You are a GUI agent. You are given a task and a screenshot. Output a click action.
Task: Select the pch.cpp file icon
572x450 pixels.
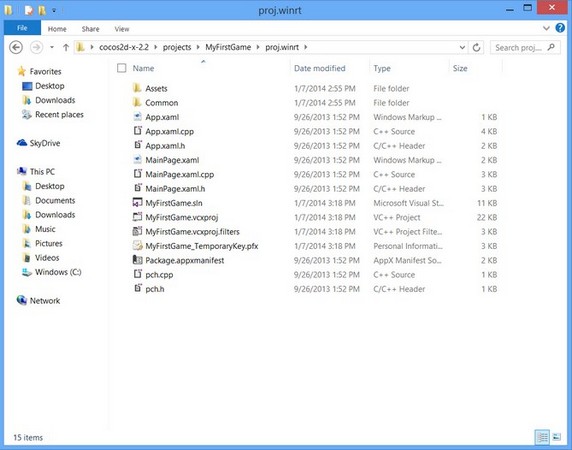pyautogui.click(x=137, y=274)
